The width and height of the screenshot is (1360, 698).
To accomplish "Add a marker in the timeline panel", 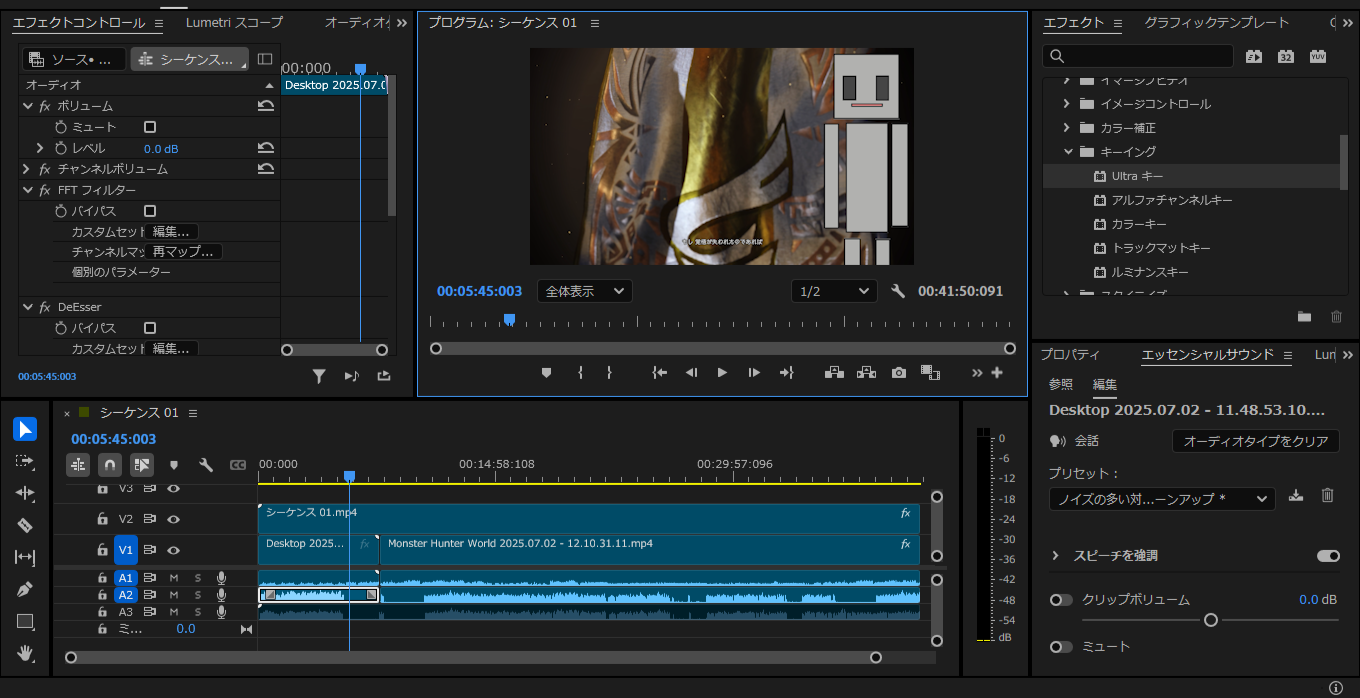I will click(x=174, y=465).
